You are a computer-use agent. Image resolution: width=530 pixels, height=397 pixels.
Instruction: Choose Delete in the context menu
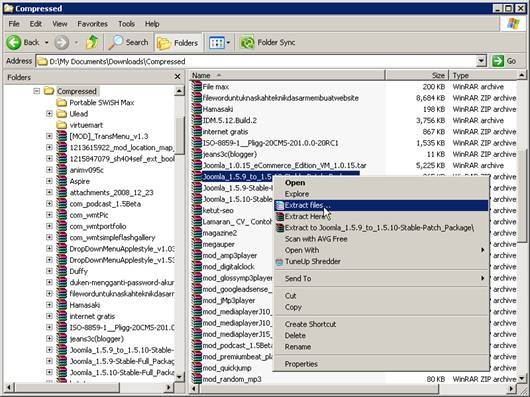pos(381,336)
